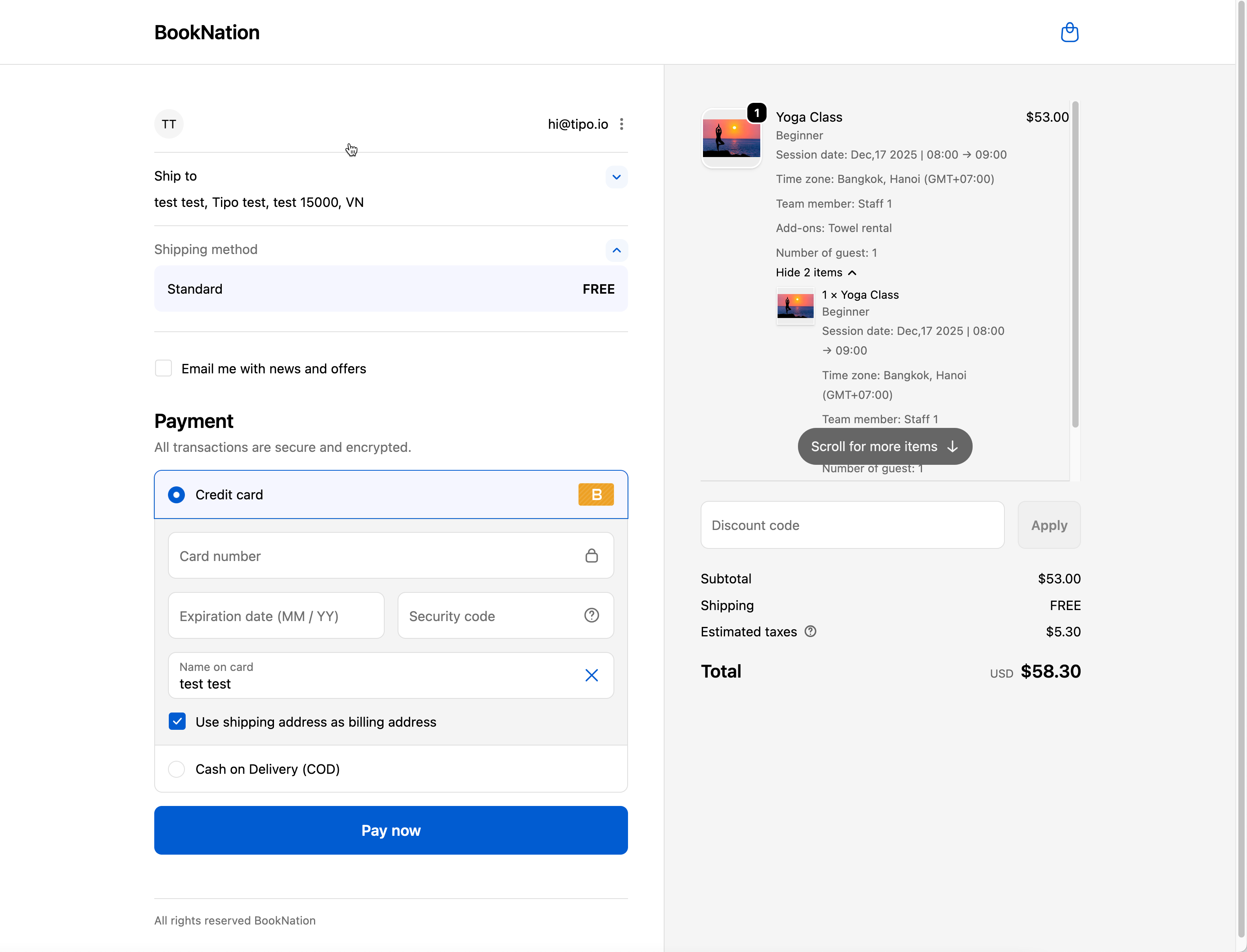
Task: Clear name on card with X icon
Action: tap(591, 675)
